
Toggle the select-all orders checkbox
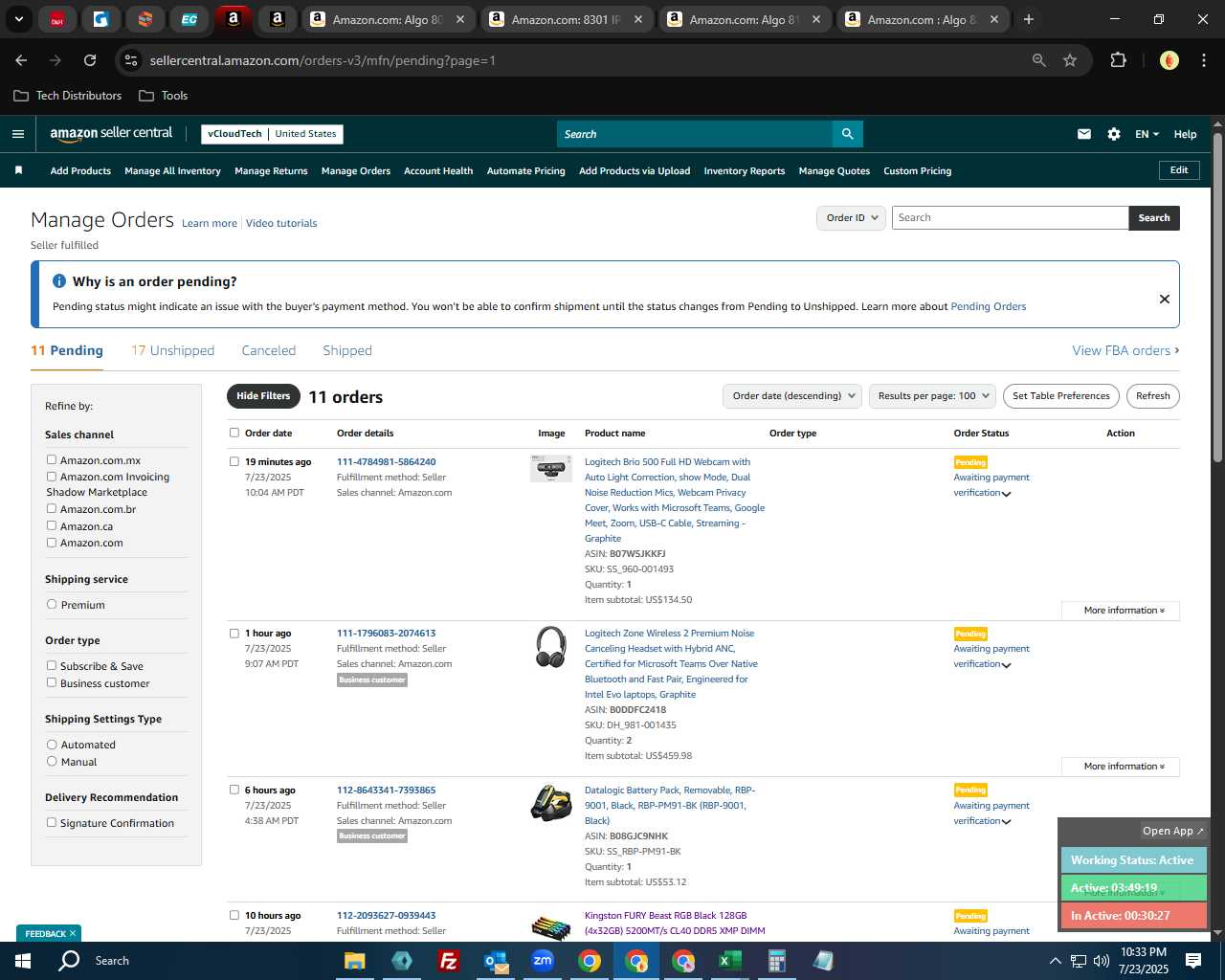pyautogui.click(x=234, y=433)
